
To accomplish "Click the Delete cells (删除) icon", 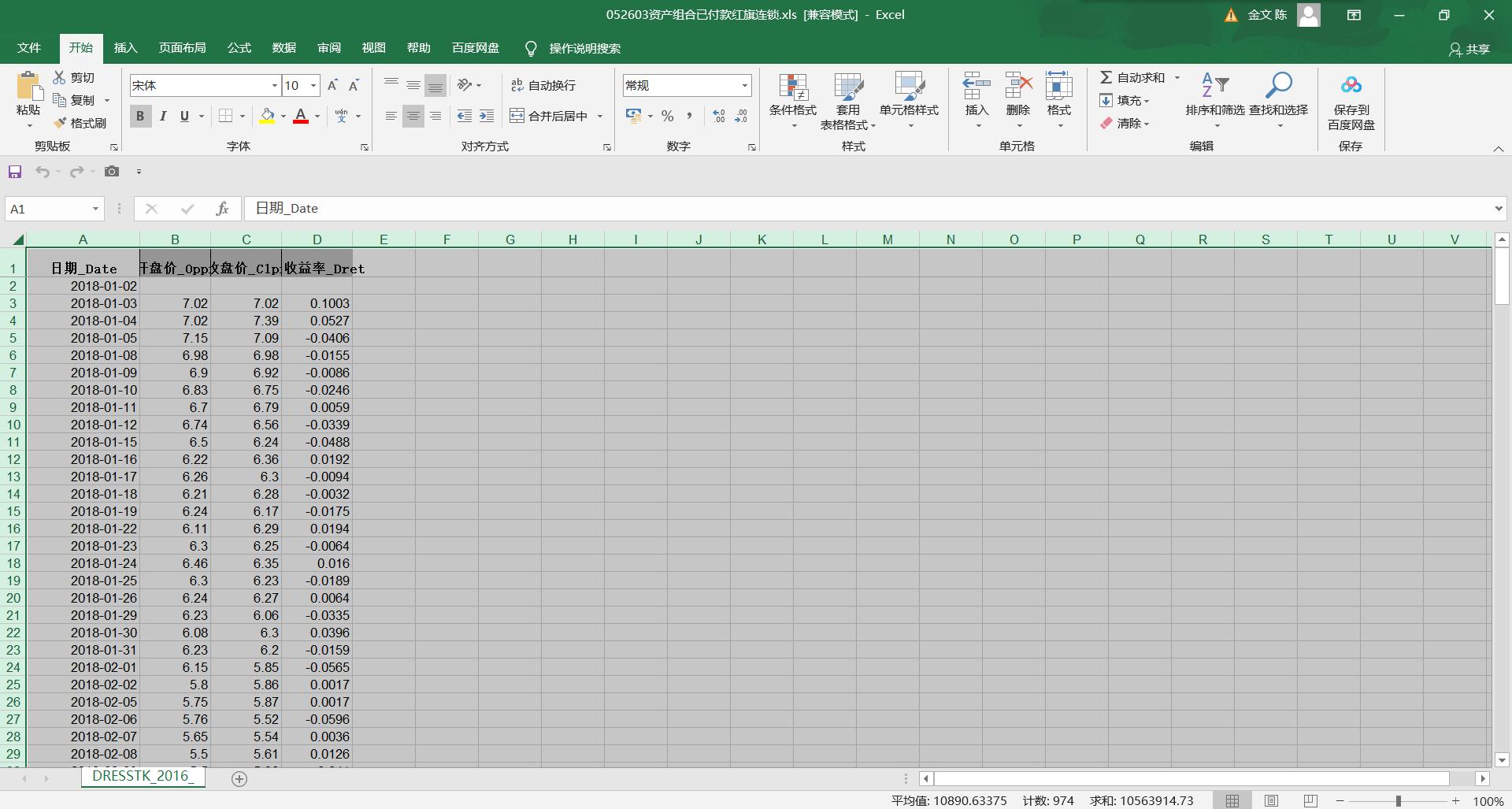I will click(x=1018, y=85).
